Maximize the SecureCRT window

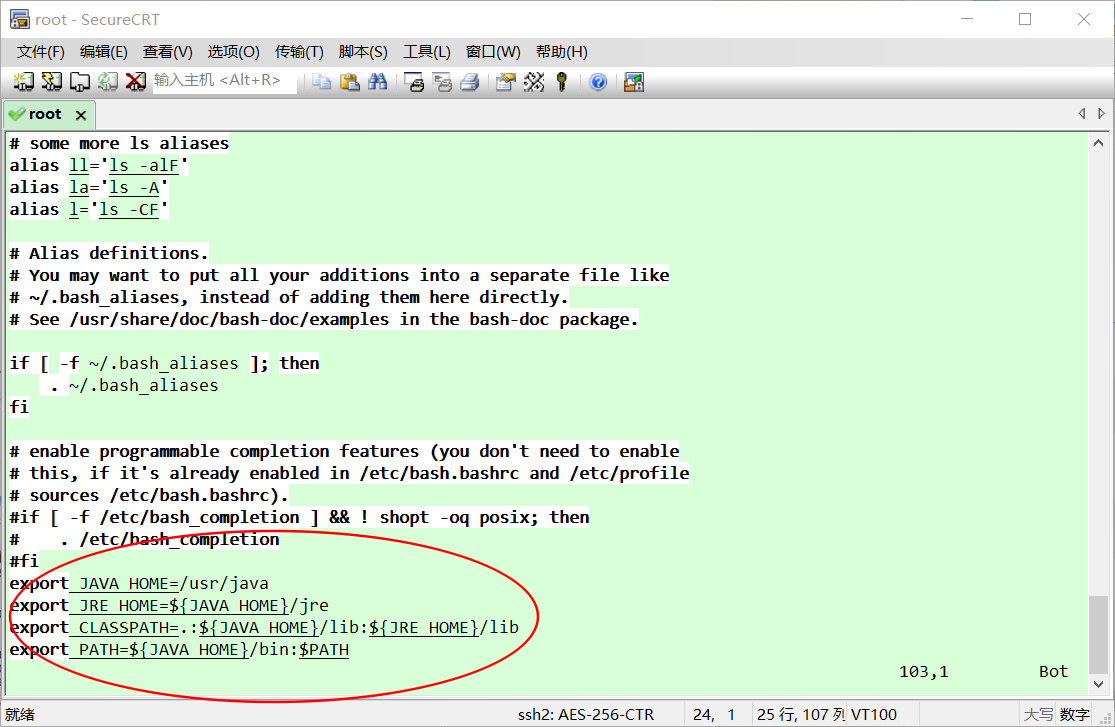tap(1025, 19)
